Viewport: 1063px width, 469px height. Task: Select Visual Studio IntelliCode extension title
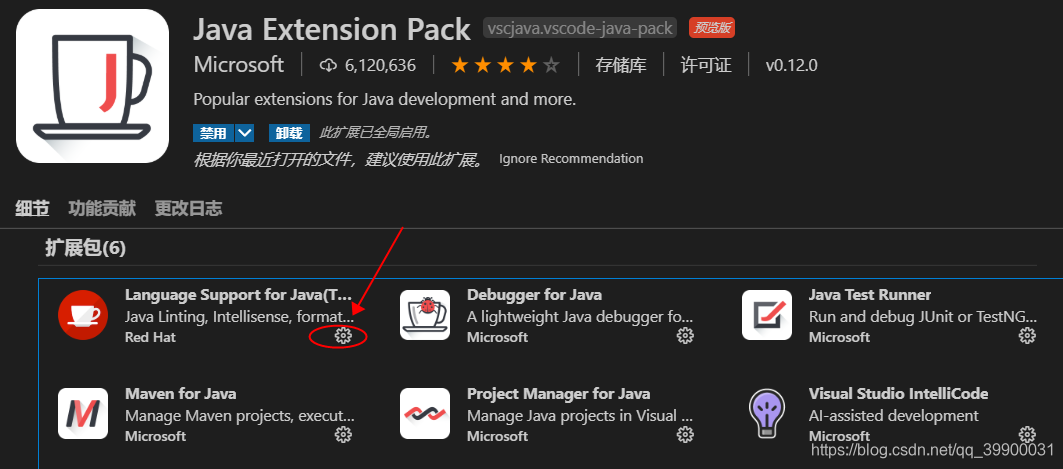tap(898, 394)
